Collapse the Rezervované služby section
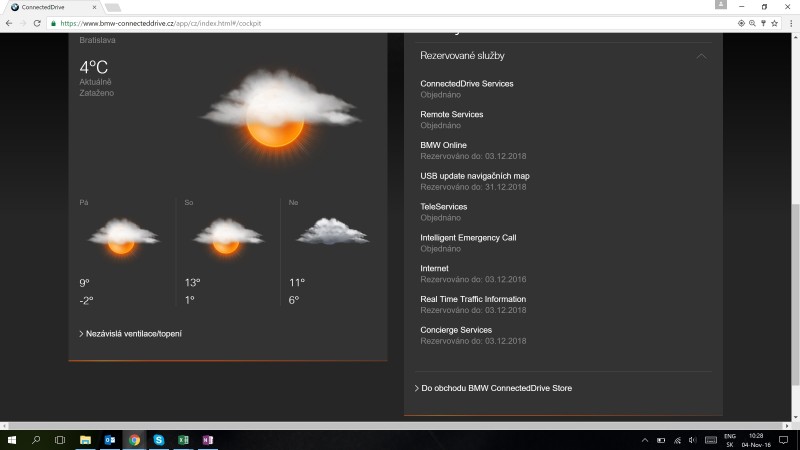 [702, 56]
